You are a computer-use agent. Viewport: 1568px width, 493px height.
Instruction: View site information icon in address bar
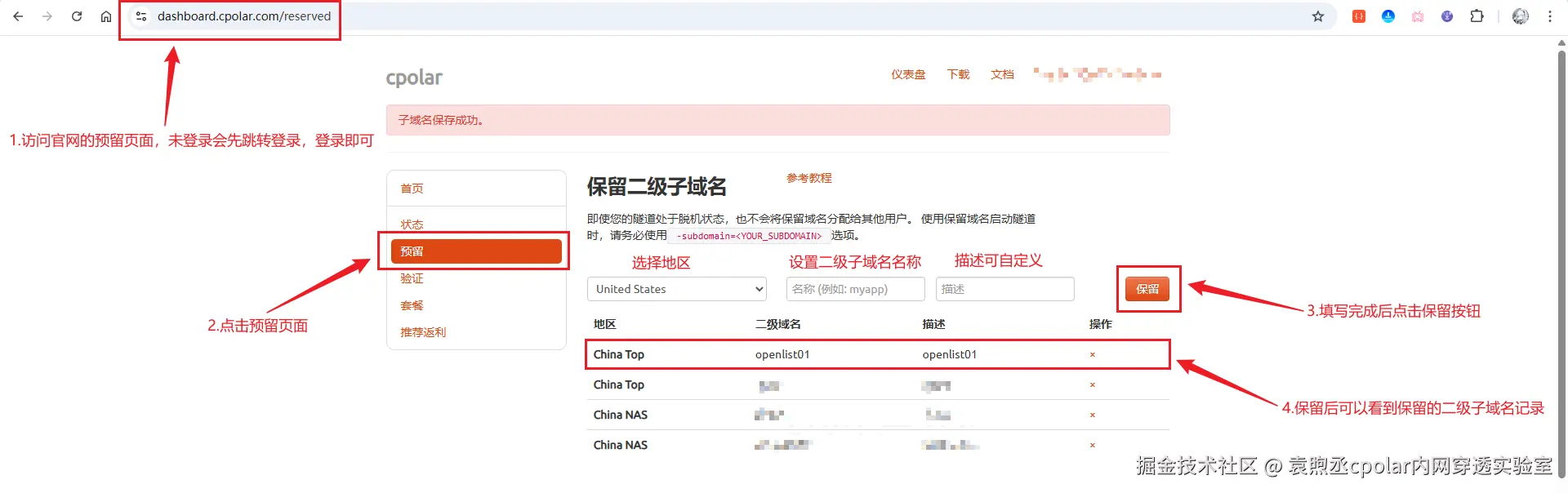pos(141,16)
